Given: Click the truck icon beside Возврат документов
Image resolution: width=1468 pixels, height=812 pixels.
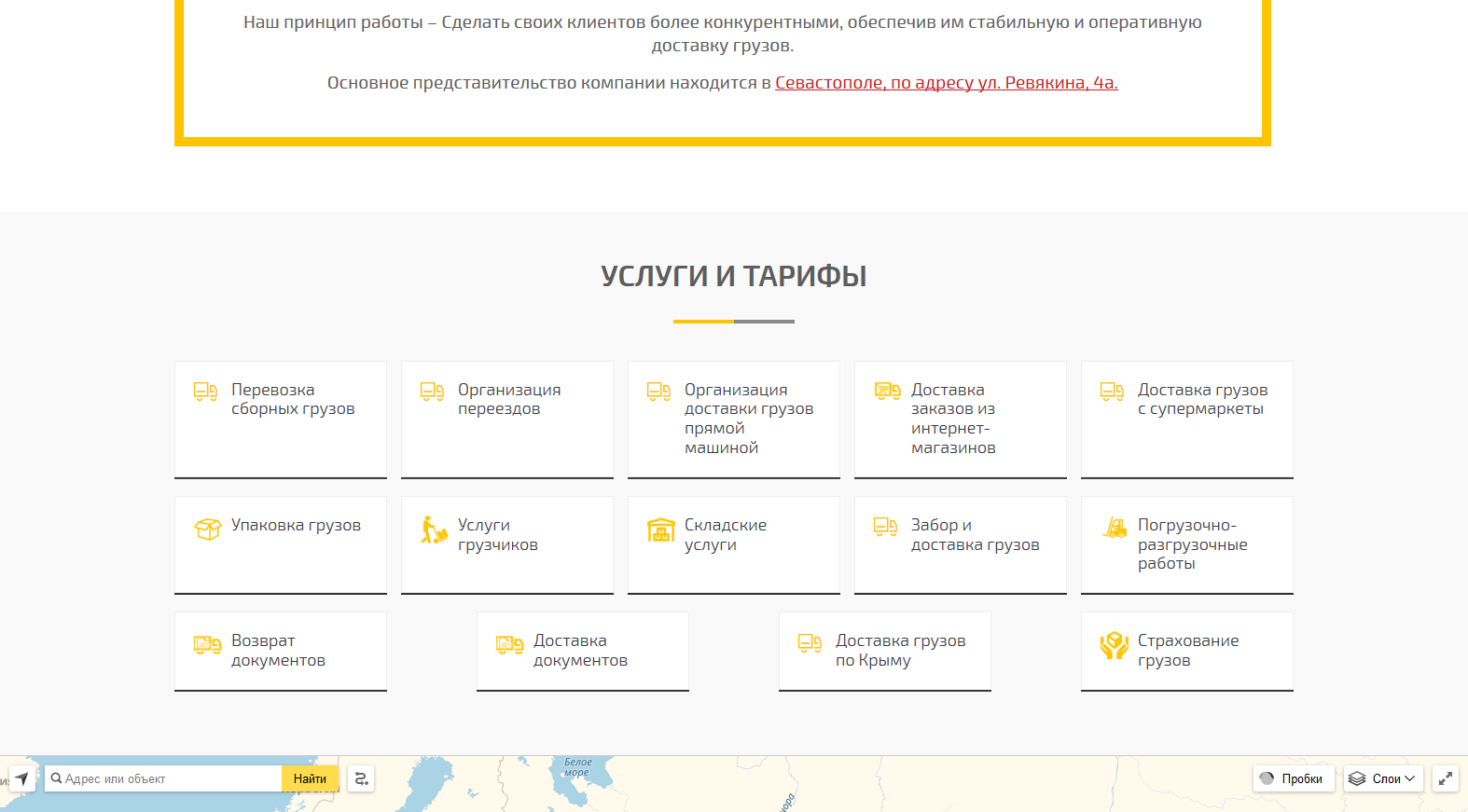Looking at the screenshot, I should (x=207, y=644).
